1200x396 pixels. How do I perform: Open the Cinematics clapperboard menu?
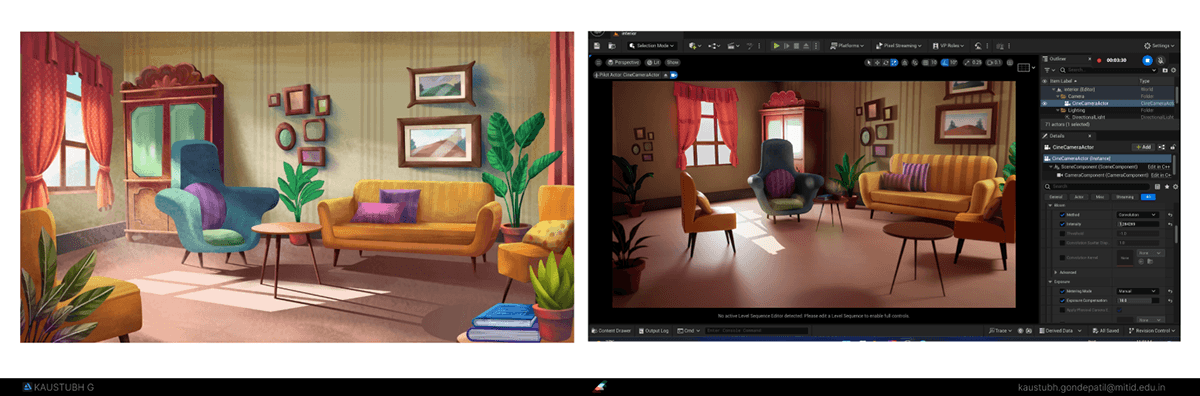[734, 46]
